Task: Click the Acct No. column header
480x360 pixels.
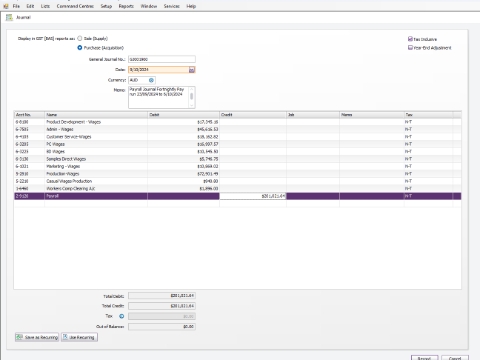Action: click(x=29, y=115)
